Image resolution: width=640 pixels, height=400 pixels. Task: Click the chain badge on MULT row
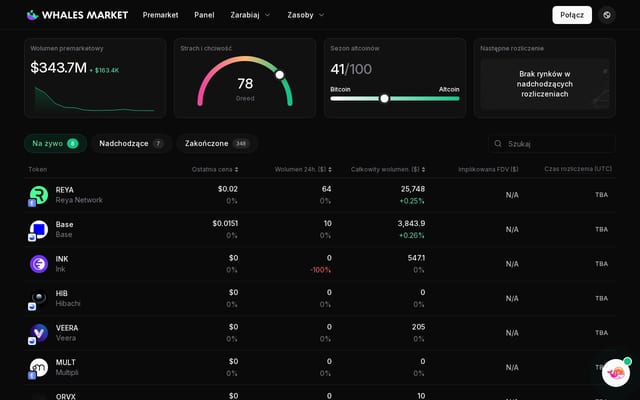click(x=32, y=376)
